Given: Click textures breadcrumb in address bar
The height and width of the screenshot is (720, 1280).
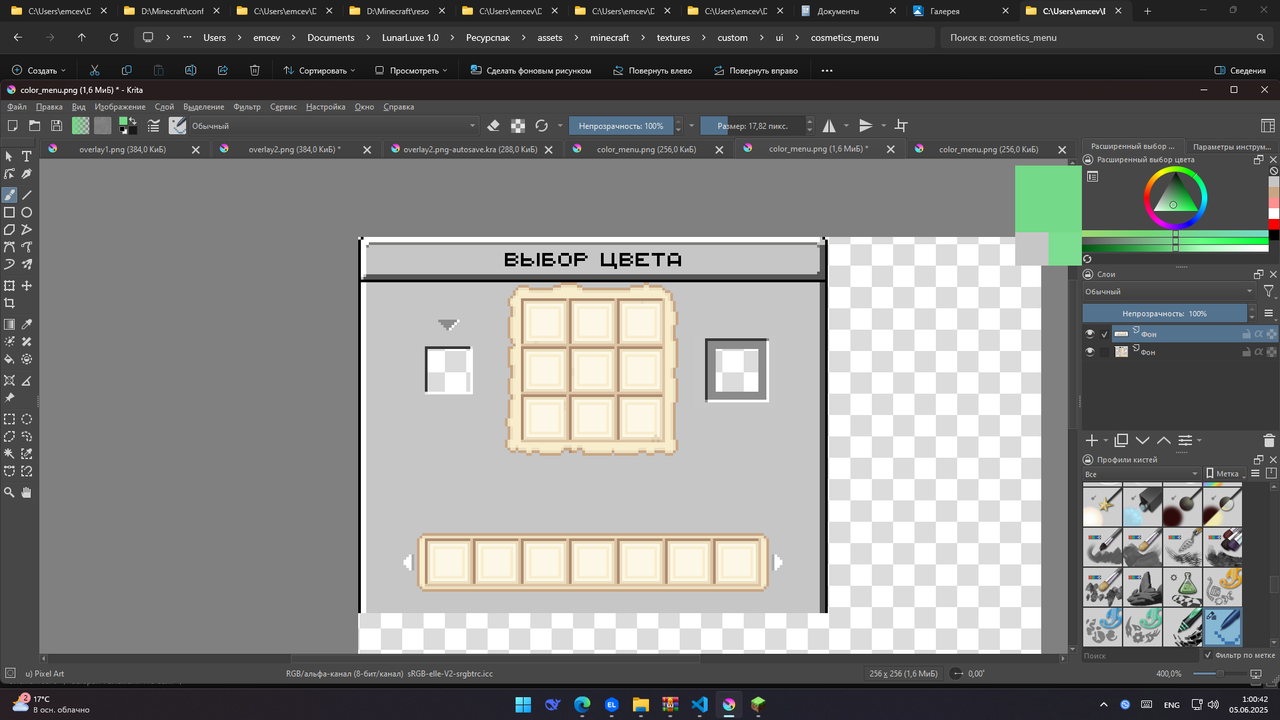Looking at the screenshot, I should point(673,37).
